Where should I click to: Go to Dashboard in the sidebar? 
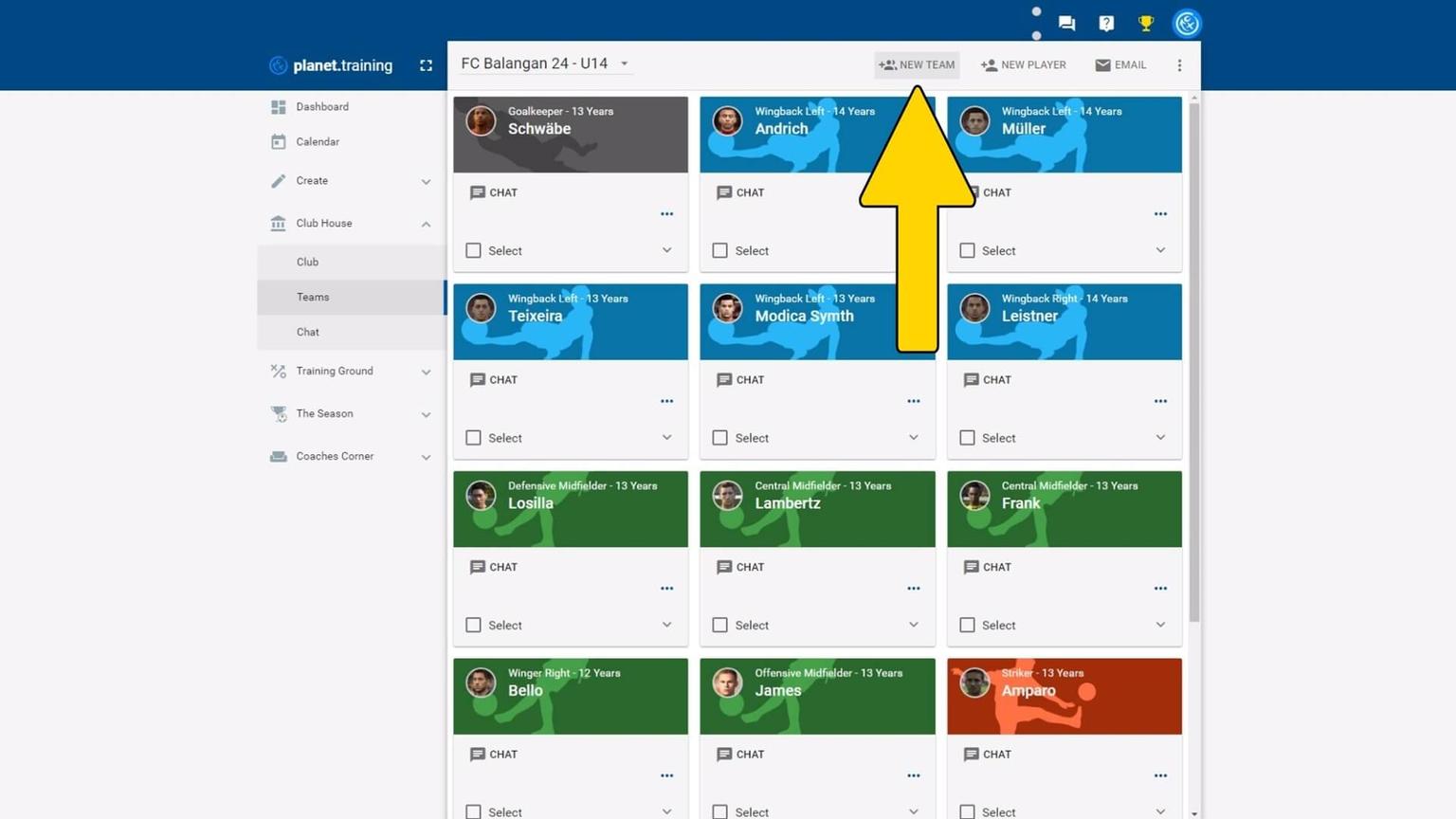(x=322, y=107)
